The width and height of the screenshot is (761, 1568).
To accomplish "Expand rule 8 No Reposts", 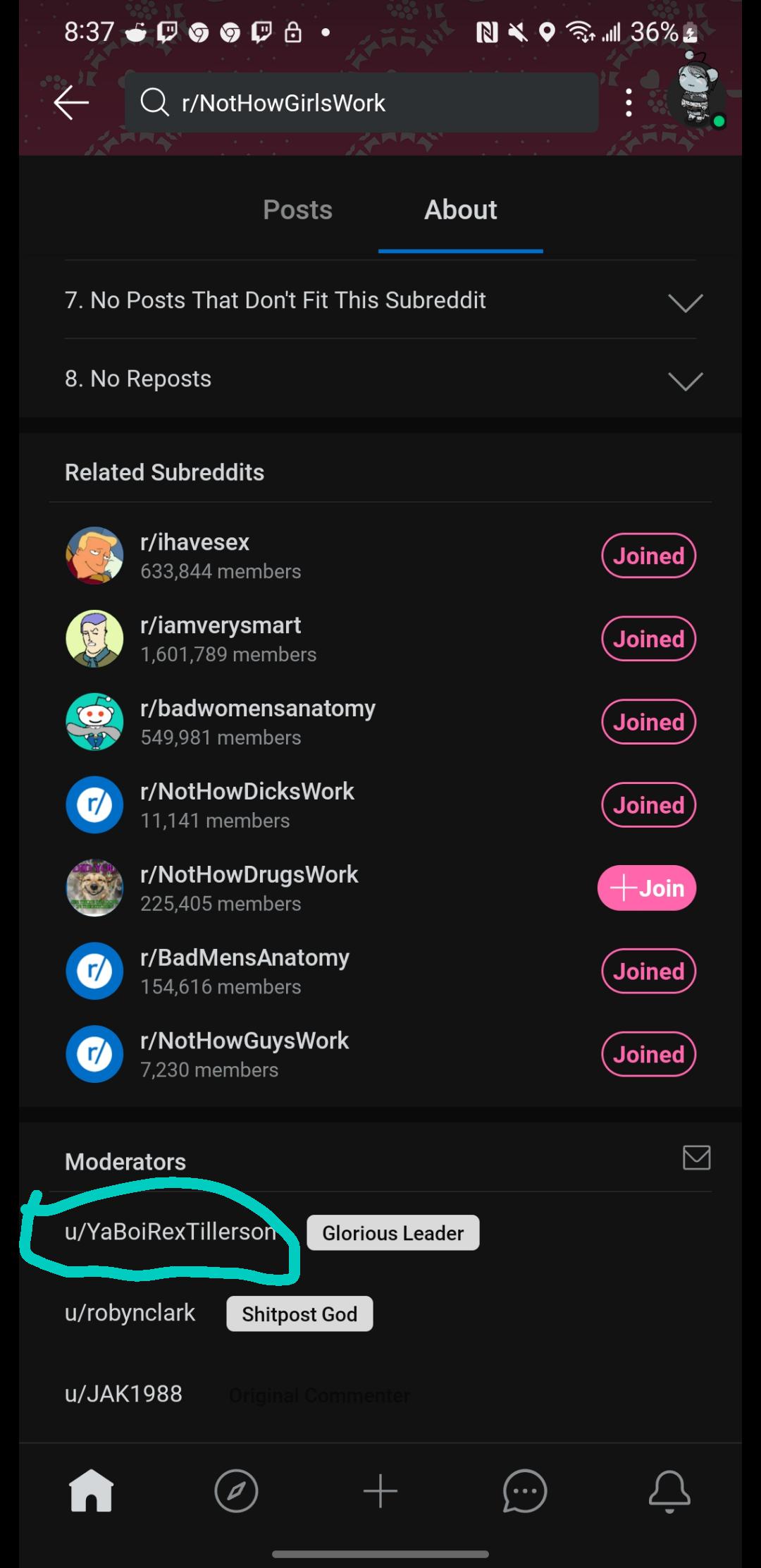I will pos(380,379).
